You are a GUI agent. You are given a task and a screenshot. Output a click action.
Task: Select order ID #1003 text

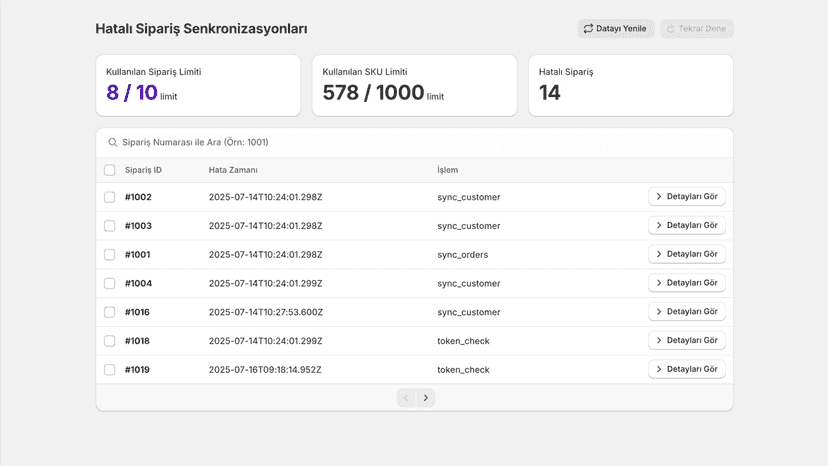point(138,226)
